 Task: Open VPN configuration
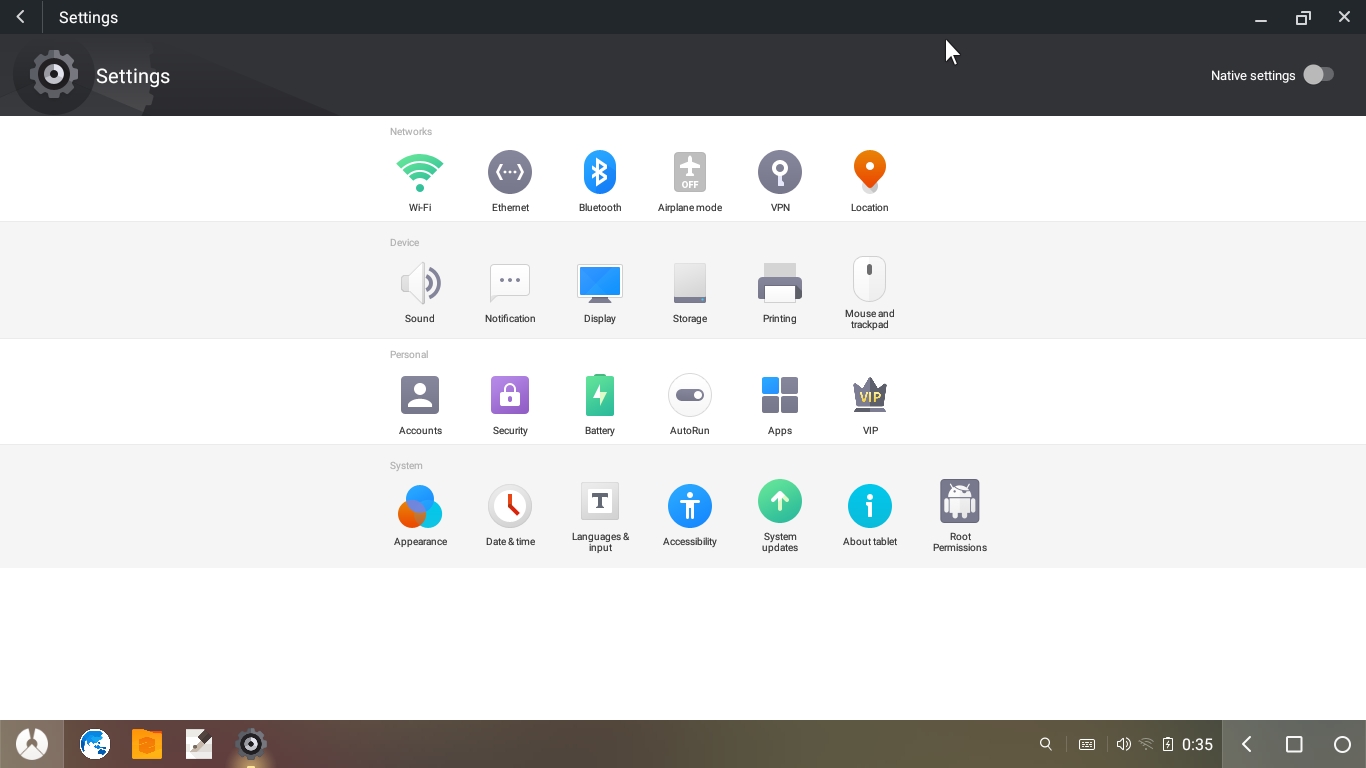[x=780, y=174]
